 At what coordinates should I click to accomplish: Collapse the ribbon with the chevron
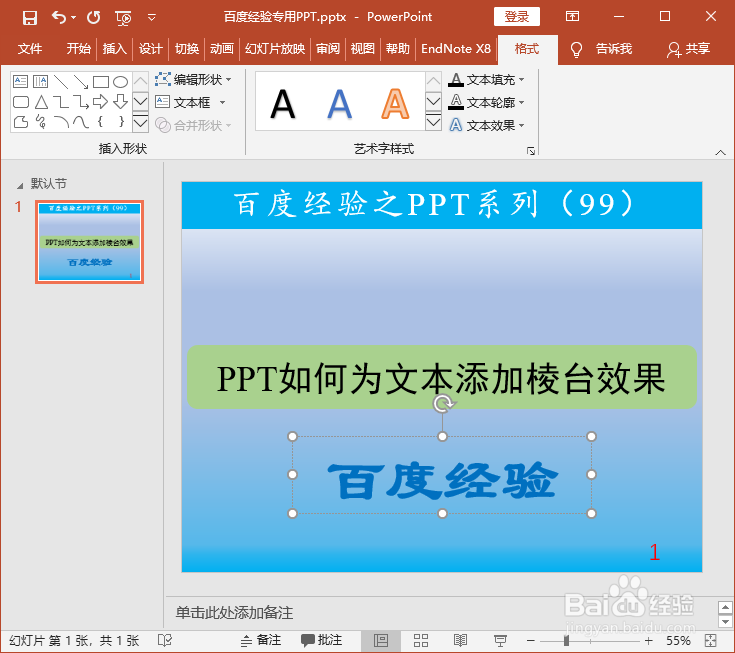[720, 152]
